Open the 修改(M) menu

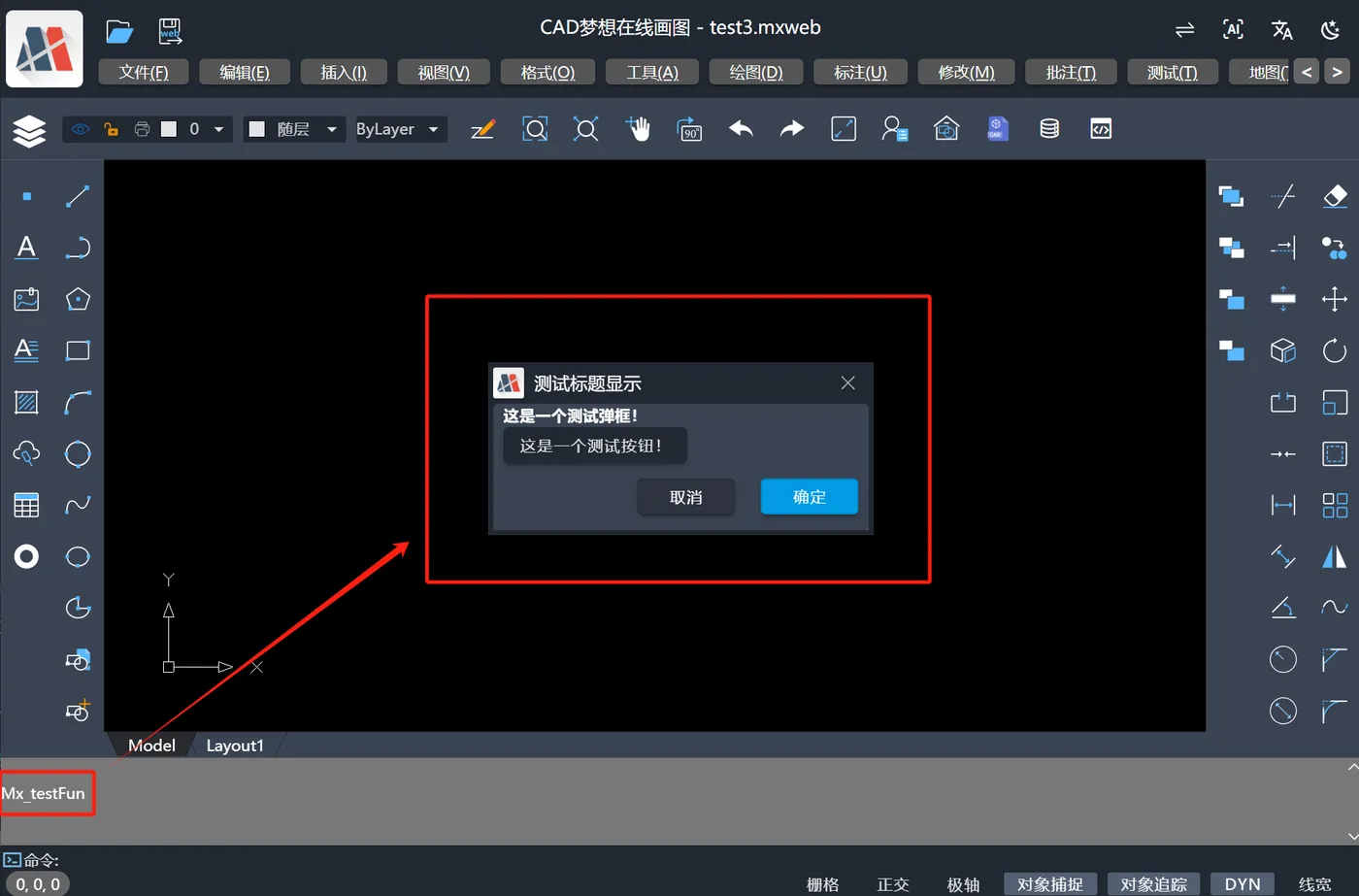[966, 73]
